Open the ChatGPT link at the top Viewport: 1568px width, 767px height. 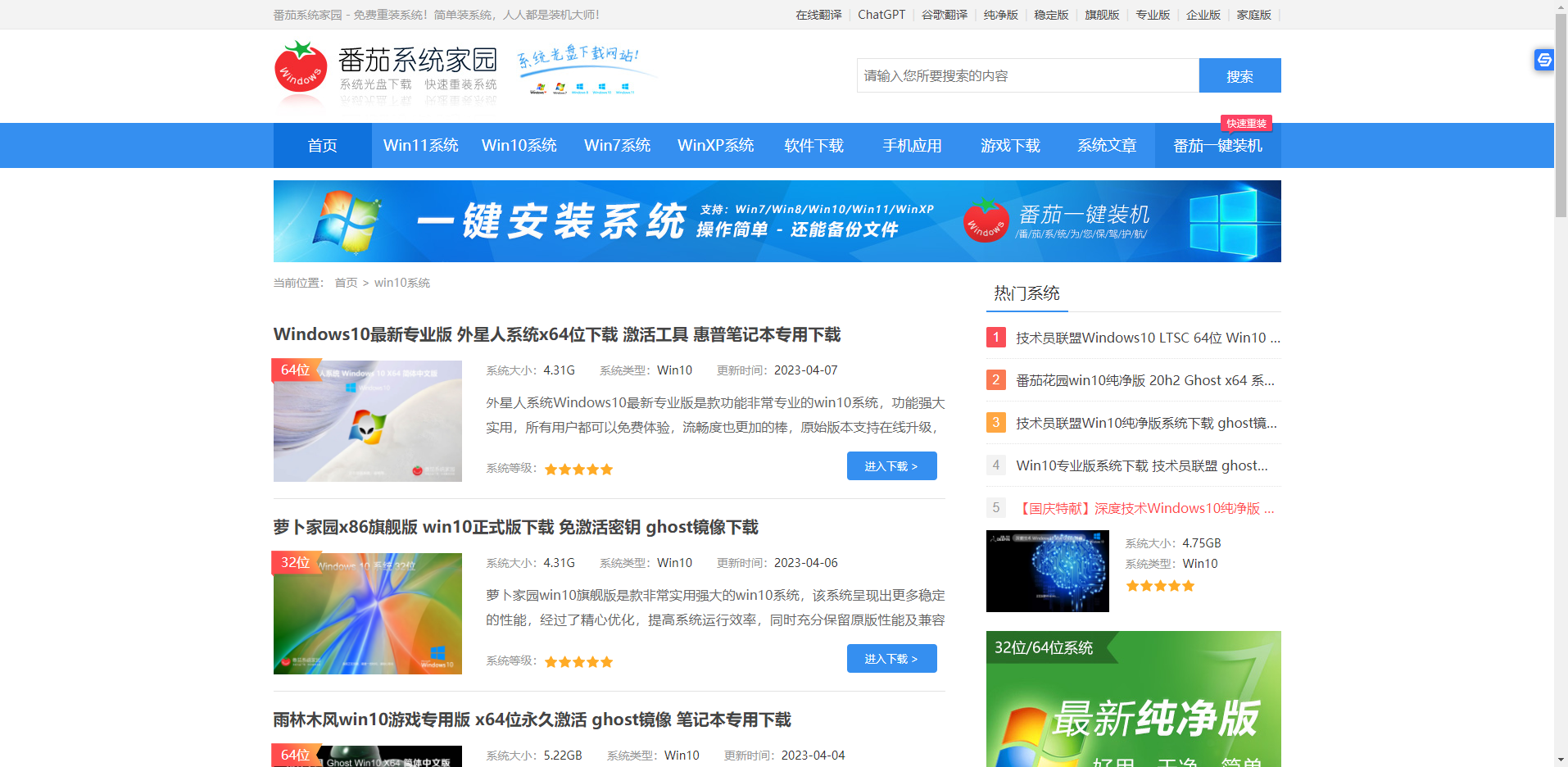[881, 14]
